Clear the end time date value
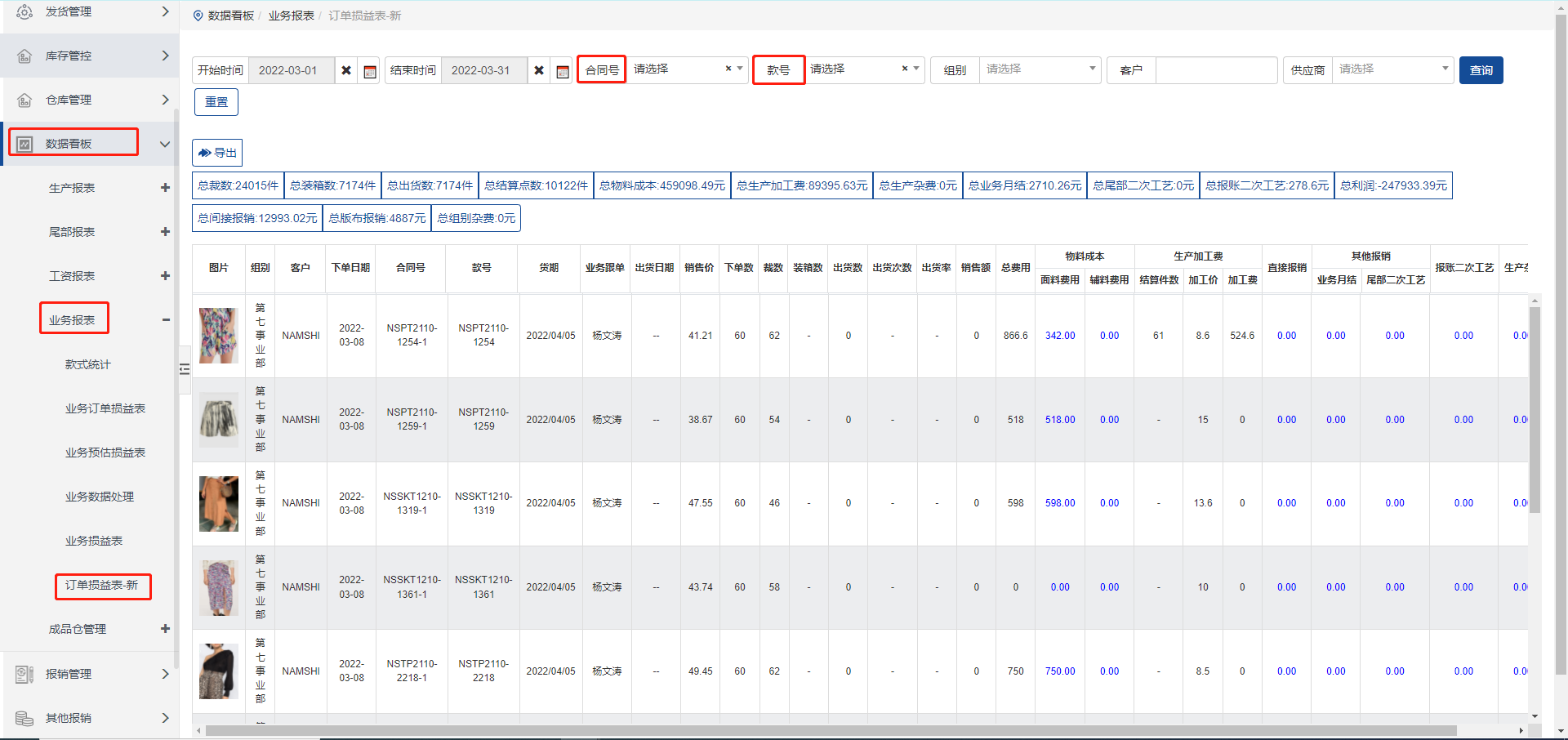The width and height of the screenshot is (1568, 740). click(x=539, y=71)
